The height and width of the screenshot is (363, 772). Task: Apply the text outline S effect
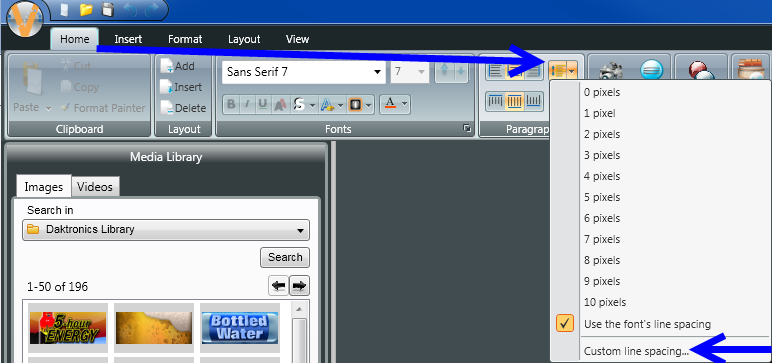299,104
